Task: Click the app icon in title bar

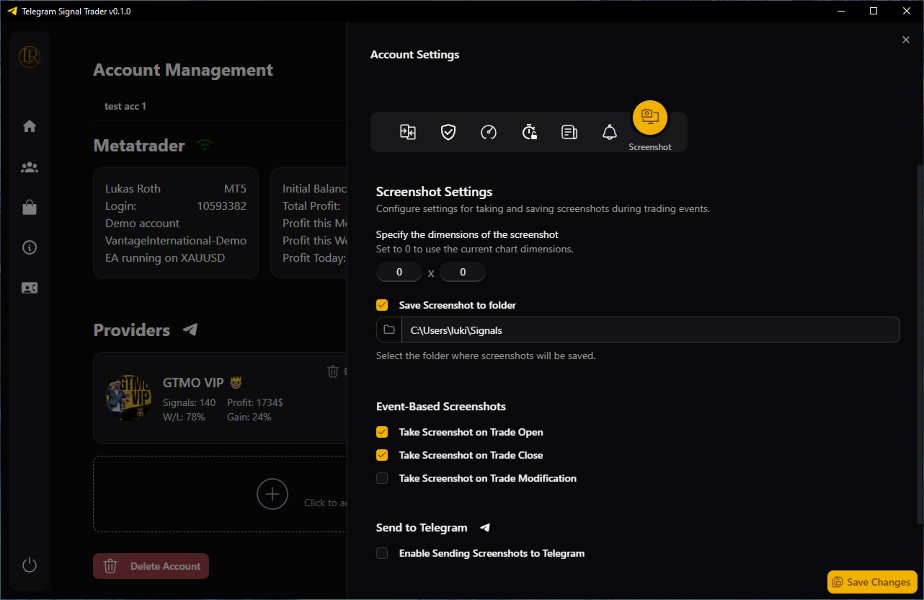Action: [x=12, y=11]
